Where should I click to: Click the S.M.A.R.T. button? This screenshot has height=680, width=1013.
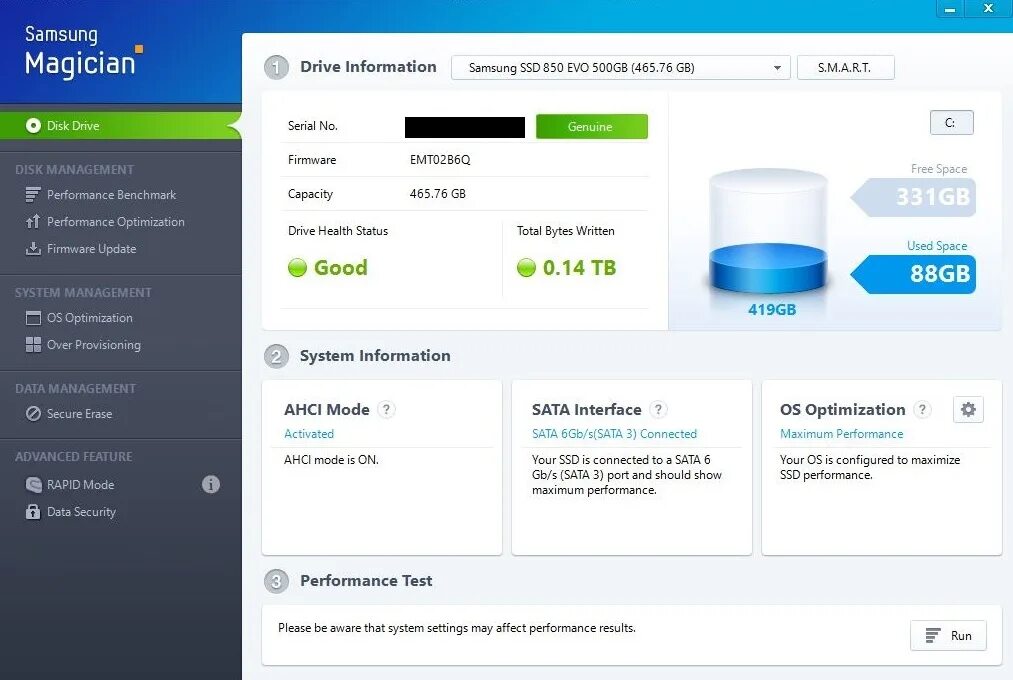tap(845, 67)
